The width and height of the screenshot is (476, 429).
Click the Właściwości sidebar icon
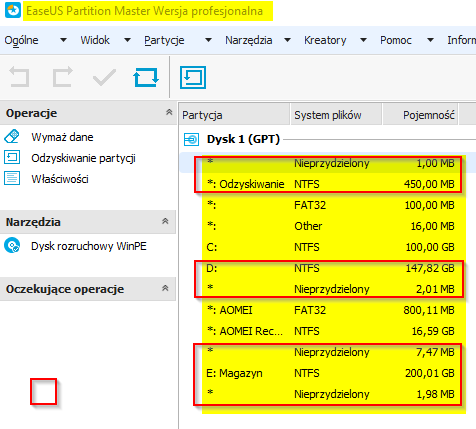pyautogui.click(x=12, y=178)
